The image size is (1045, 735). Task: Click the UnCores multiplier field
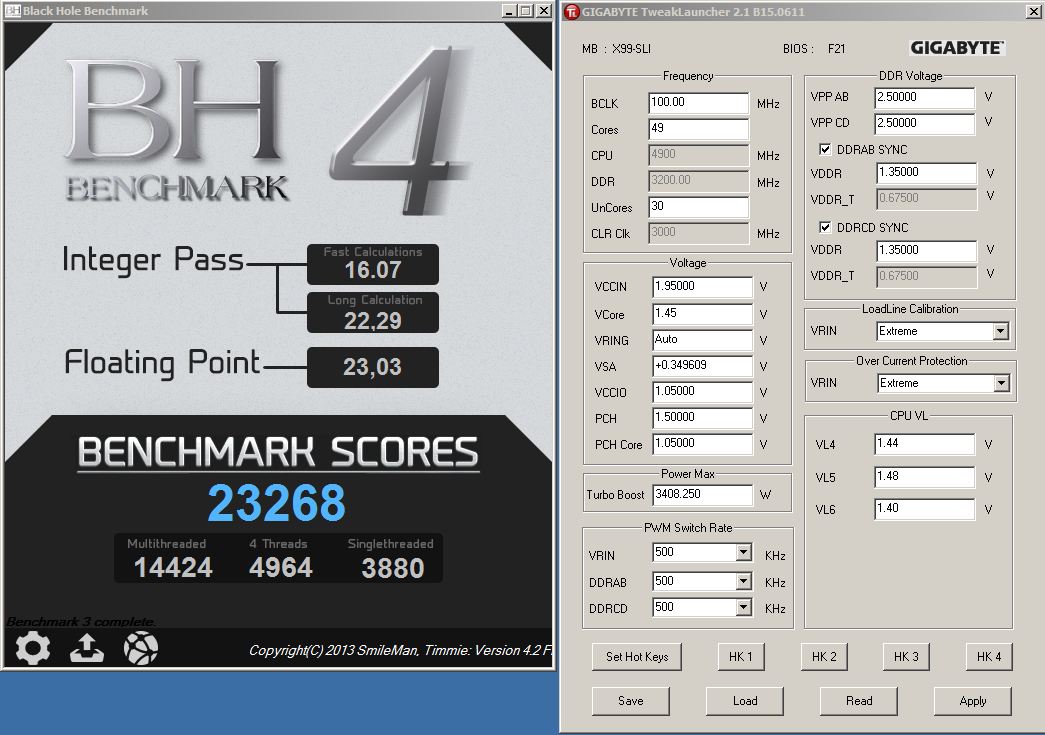(698, 207)
